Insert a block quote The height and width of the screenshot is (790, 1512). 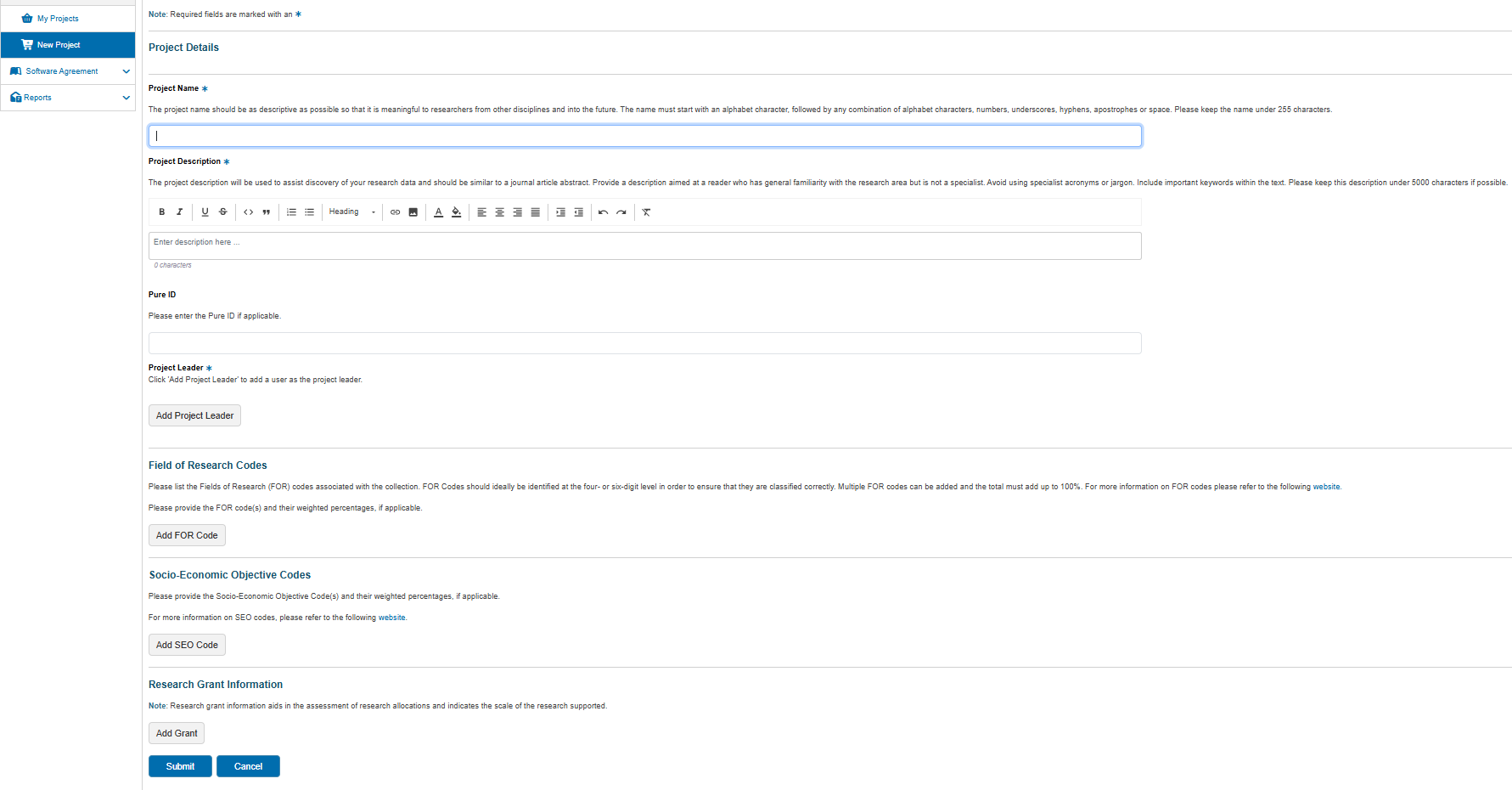pyautogui.click(x=267, y=212)
